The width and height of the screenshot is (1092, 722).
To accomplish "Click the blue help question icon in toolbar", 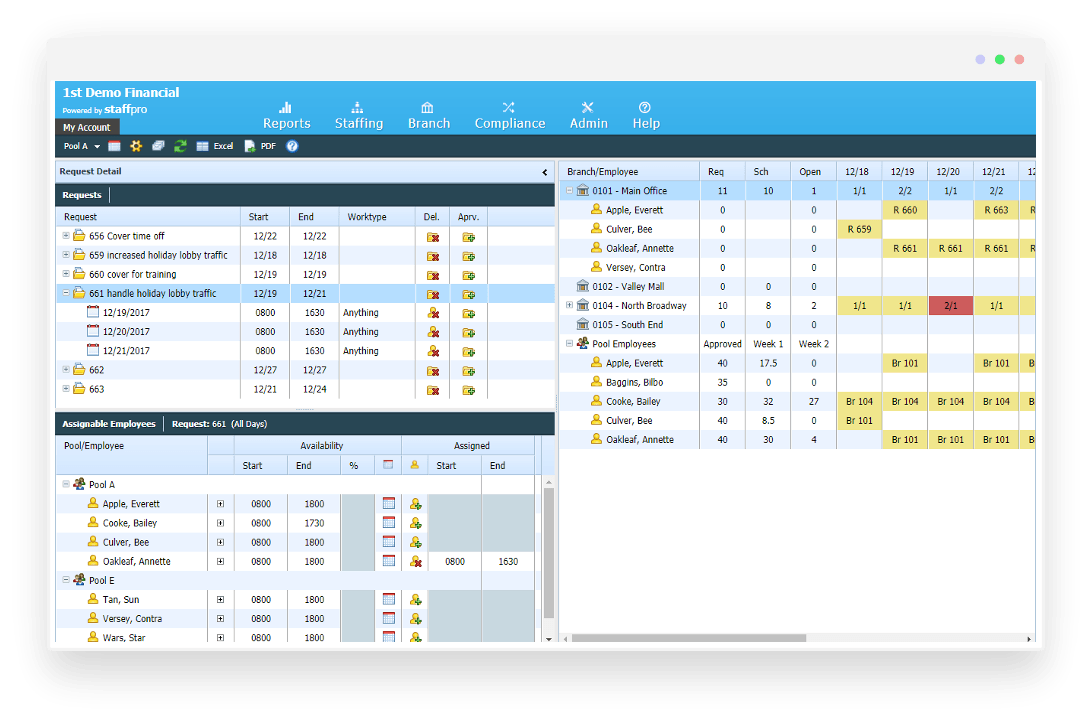I will pyautogui.click(x=292, y=146).
